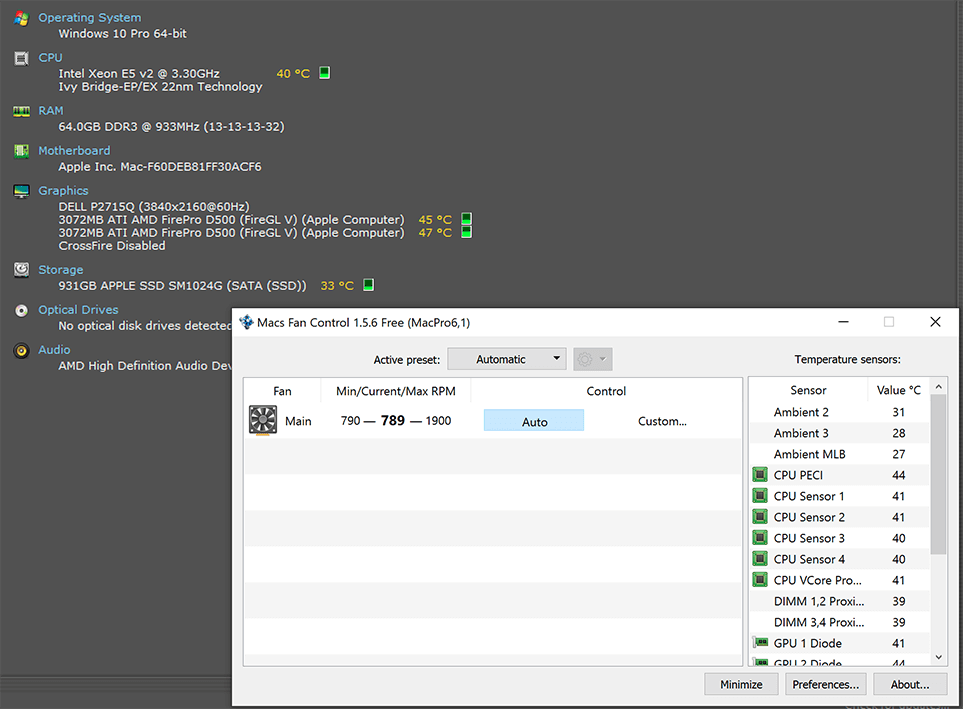The height and width of the screenshot is (709, 963).
Task: Sort fans by the Fan column header
Action: (283, 391)
